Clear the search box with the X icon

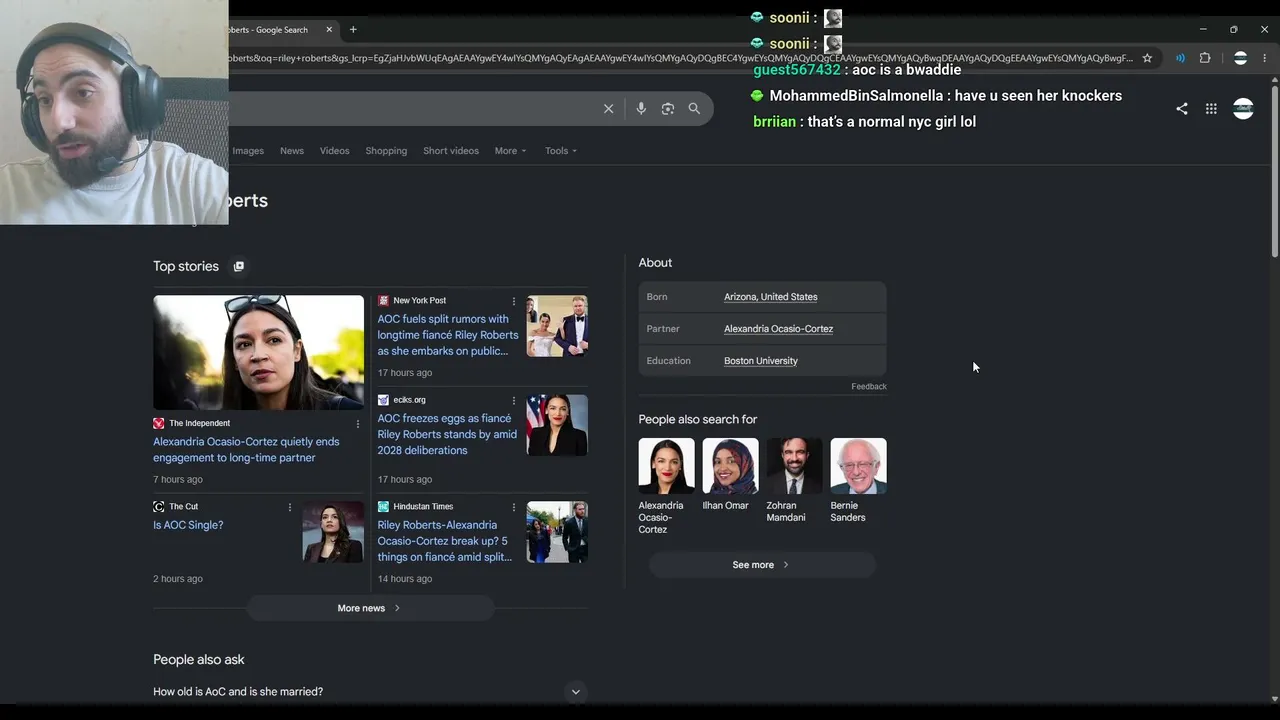tap(608, 109)
